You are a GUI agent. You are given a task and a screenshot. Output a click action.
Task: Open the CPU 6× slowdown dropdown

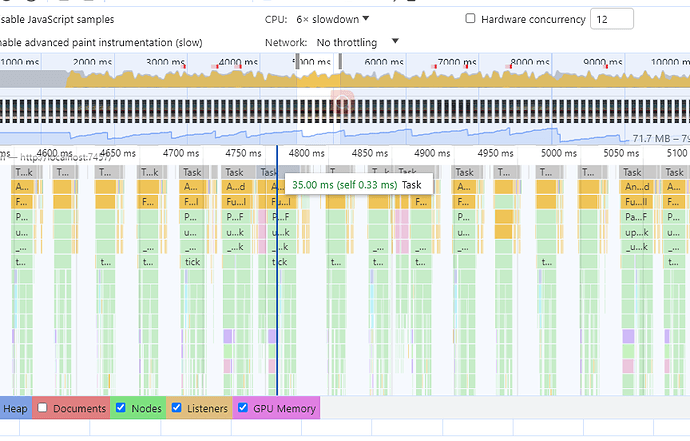coord(333,19)
